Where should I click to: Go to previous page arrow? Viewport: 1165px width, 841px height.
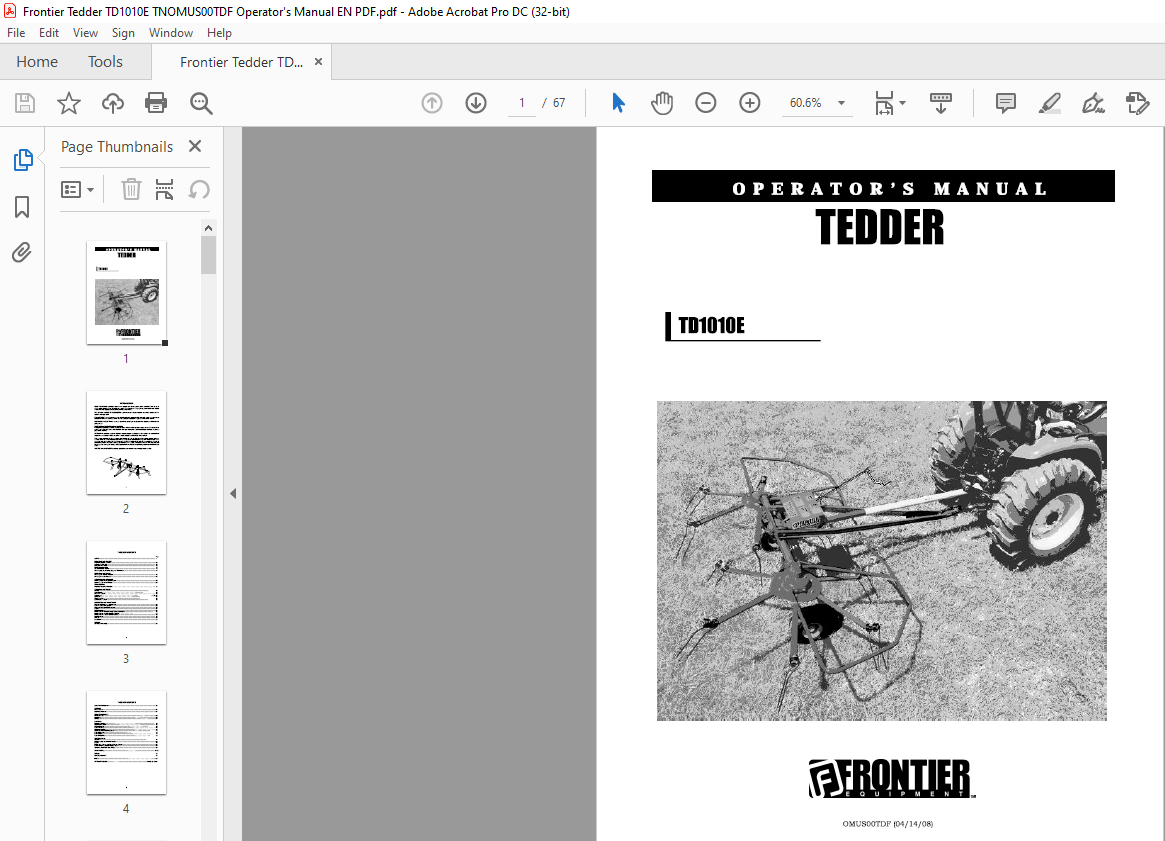pos(432,103)
